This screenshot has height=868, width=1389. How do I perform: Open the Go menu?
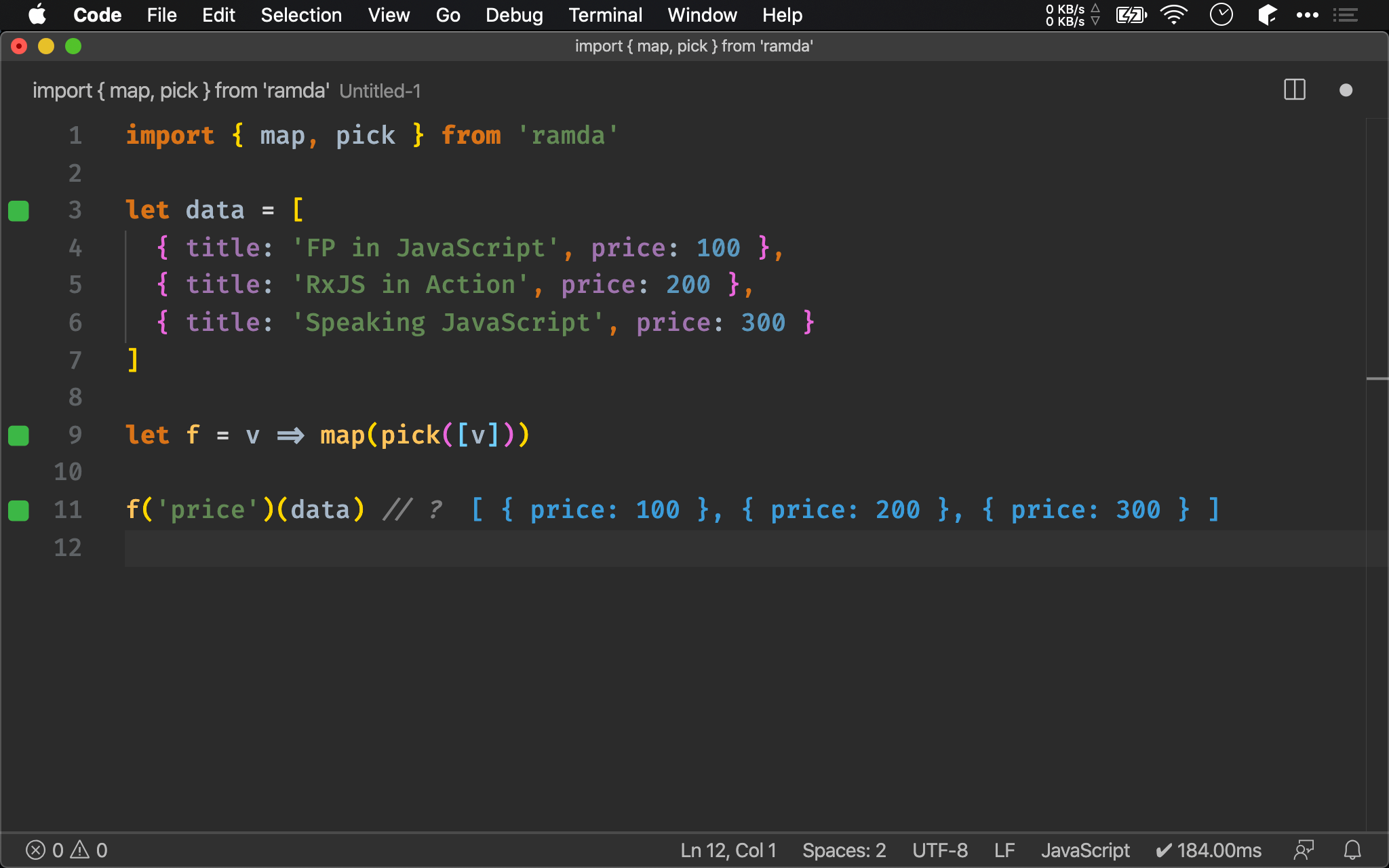pyautogui.click(x=448, y=15)
